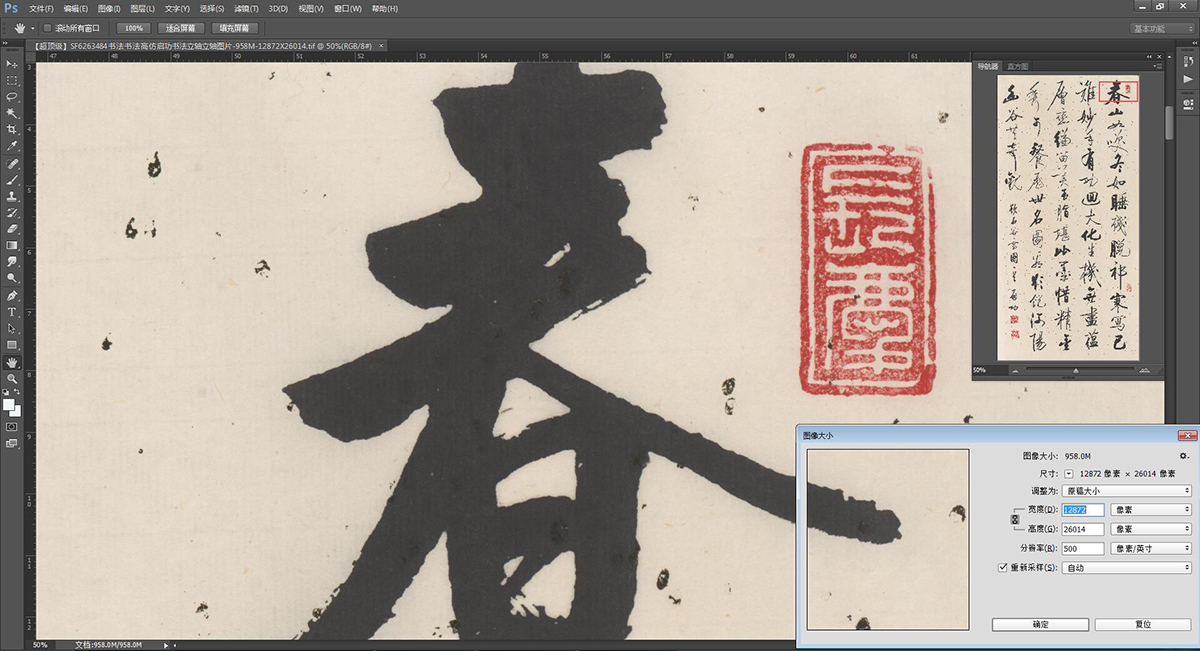Select the Healing Brush tool
The width and height of the screenshot is (1200, 651).
[x=12, y=163]
